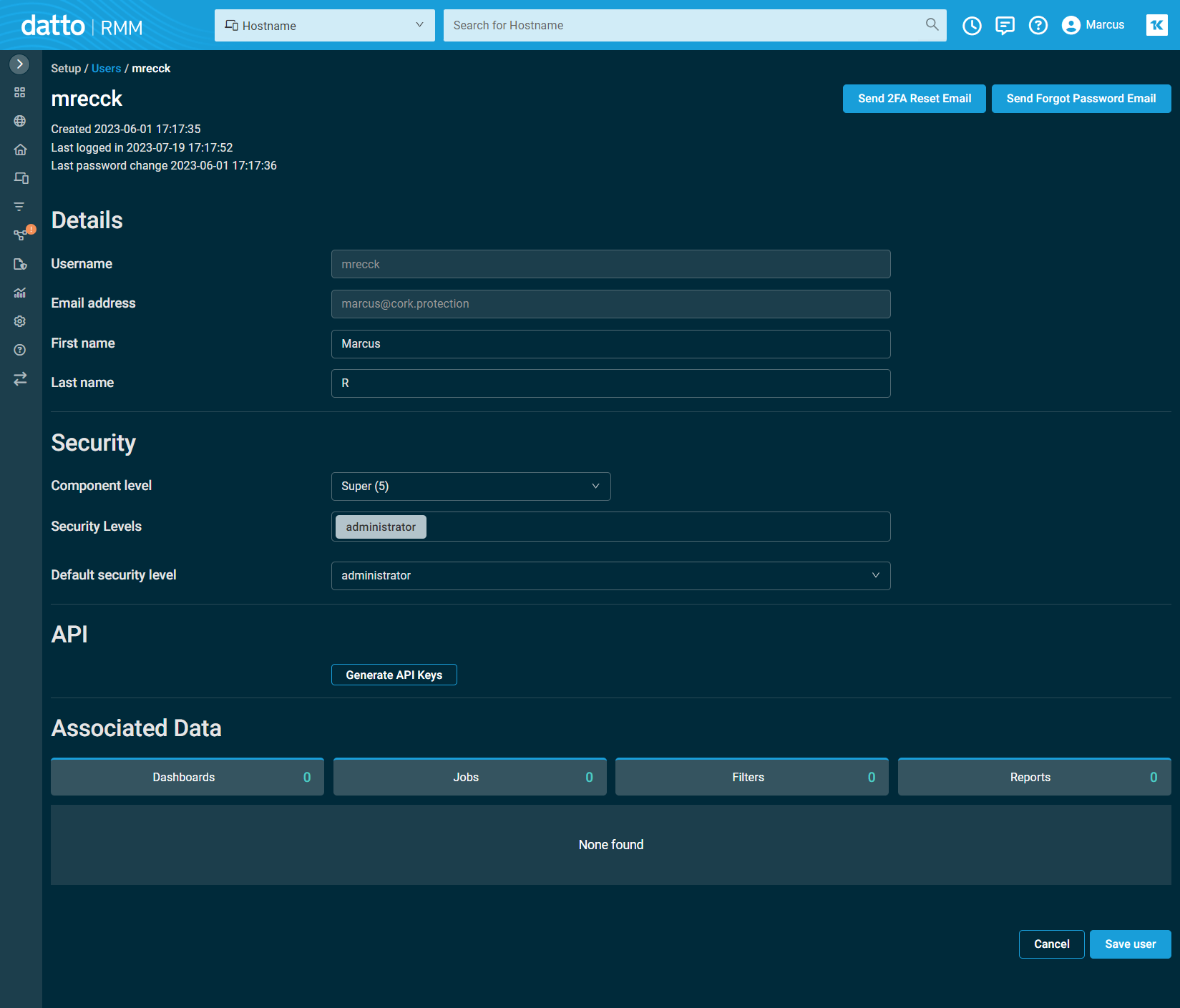This screenshot has width=1180, height=1008.
Task: Open the Hostname search type dropdown
Action: (325, 26)
